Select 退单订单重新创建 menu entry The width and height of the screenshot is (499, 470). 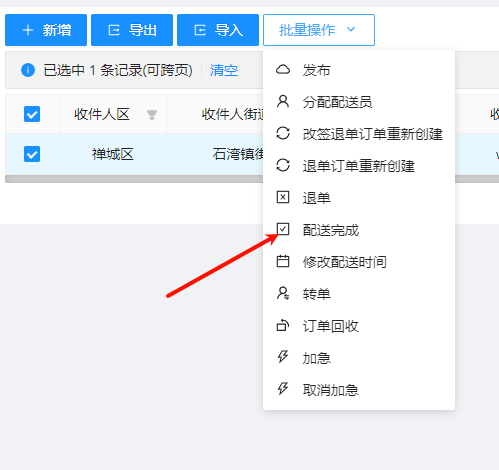tap(359, 166)
